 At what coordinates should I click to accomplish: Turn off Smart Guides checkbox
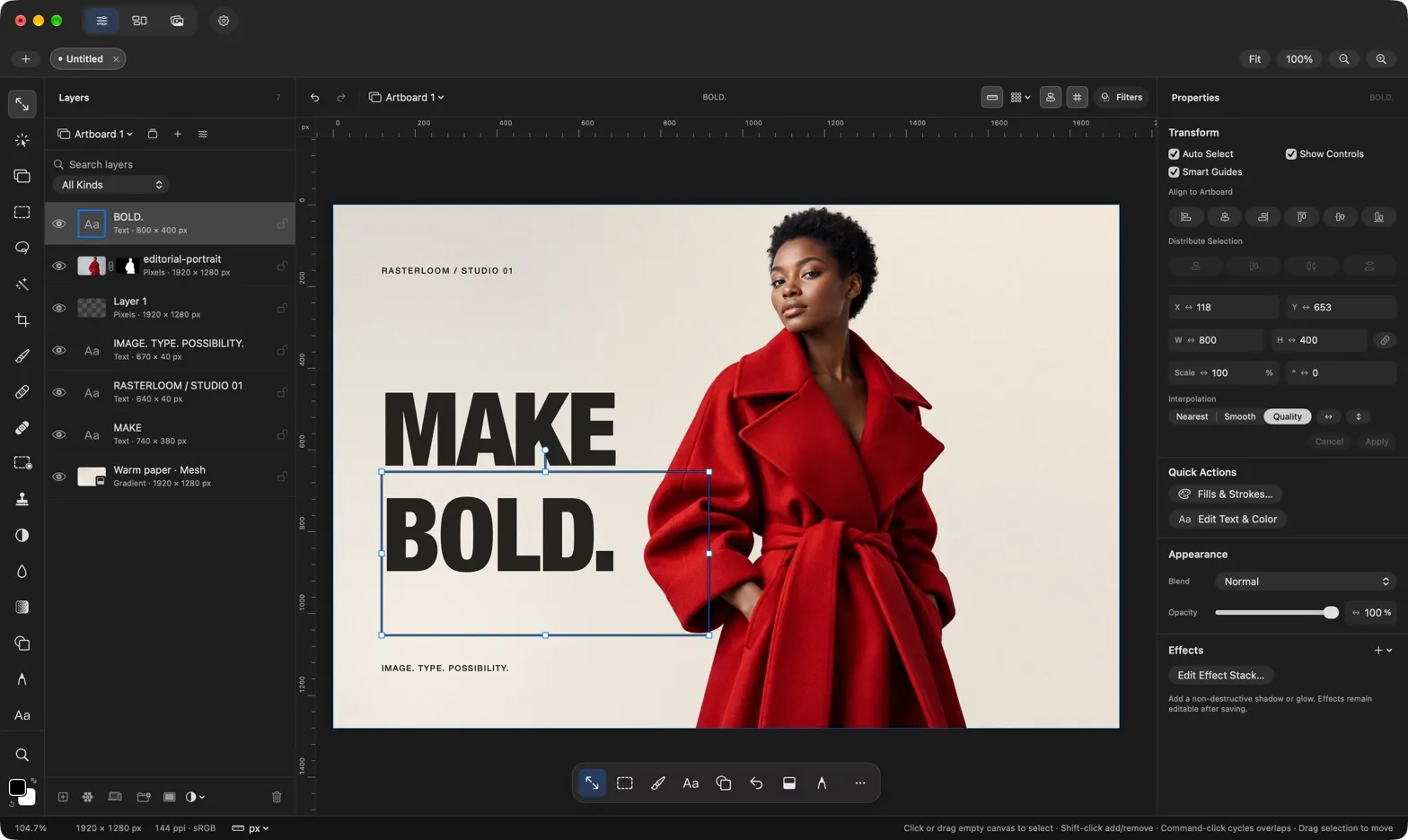(x=1174, y=172)
